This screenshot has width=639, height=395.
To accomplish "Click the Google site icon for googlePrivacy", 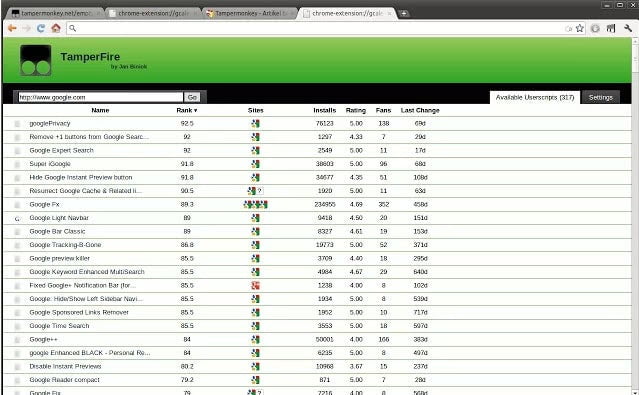I will [255, 124].
